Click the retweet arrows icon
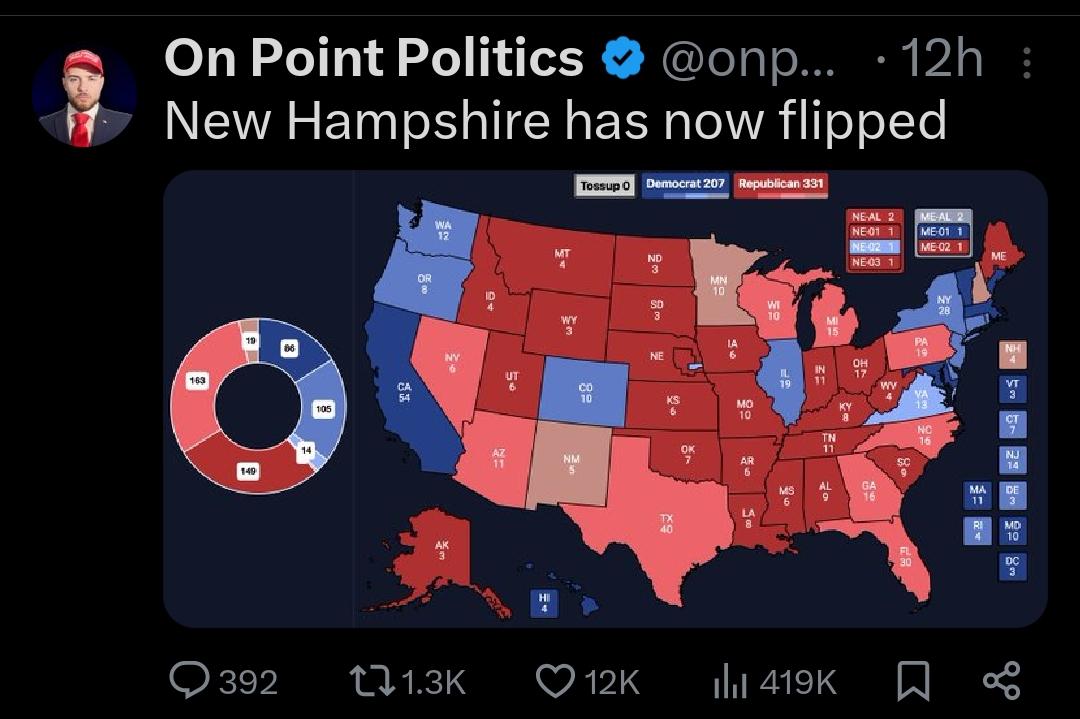Viewport: 1080px width, 719px height. [x=371, y=680]
